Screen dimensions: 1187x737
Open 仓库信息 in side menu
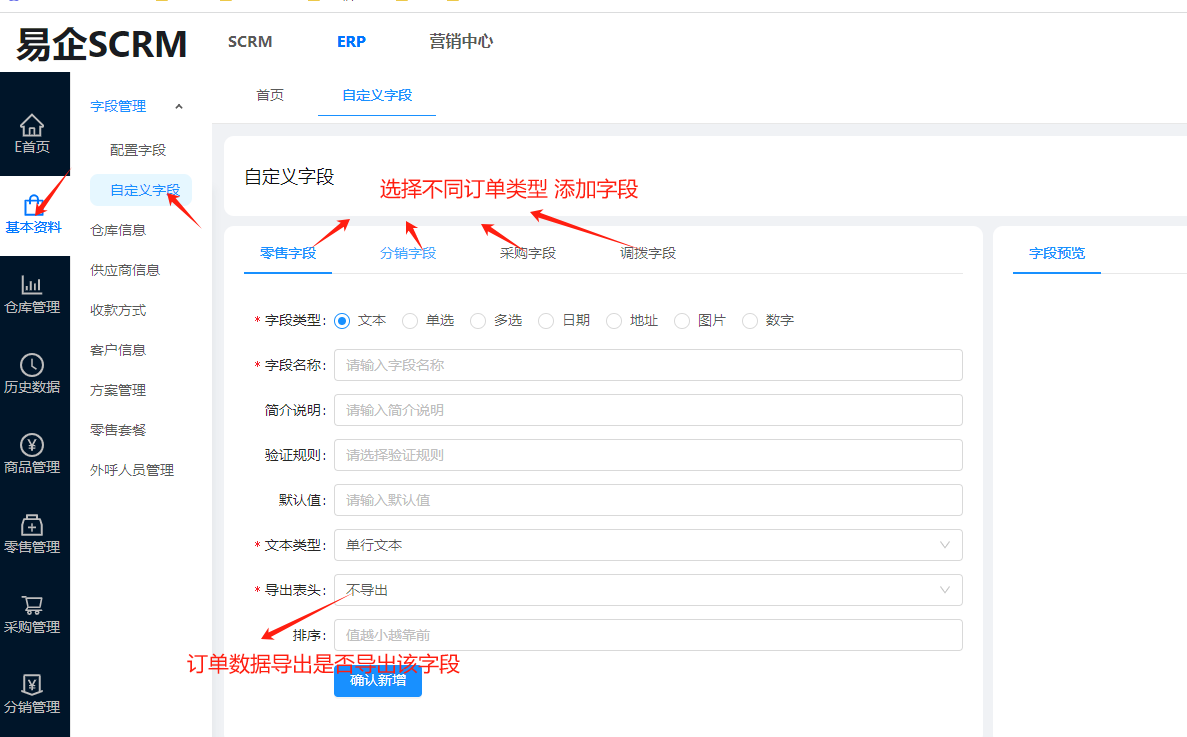pos(118,230)
